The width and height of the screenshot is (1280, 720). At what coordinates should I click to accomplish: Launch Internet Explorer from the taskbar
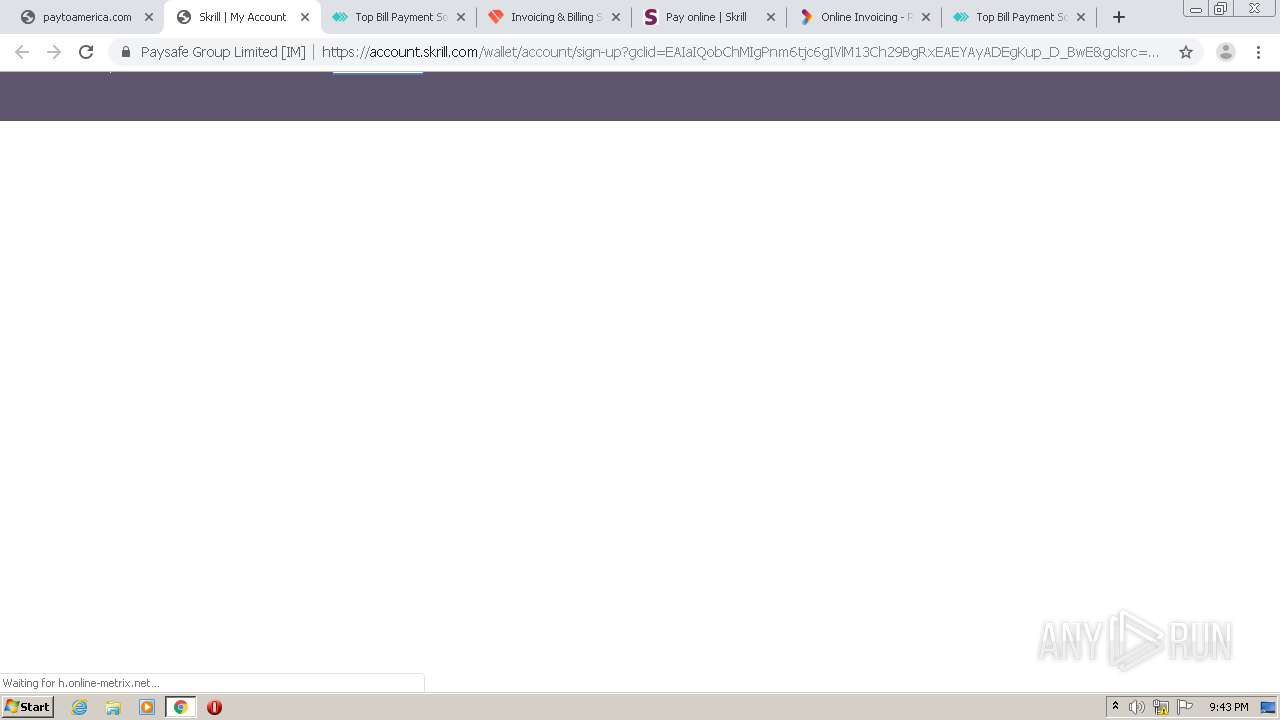click(80, 707)
